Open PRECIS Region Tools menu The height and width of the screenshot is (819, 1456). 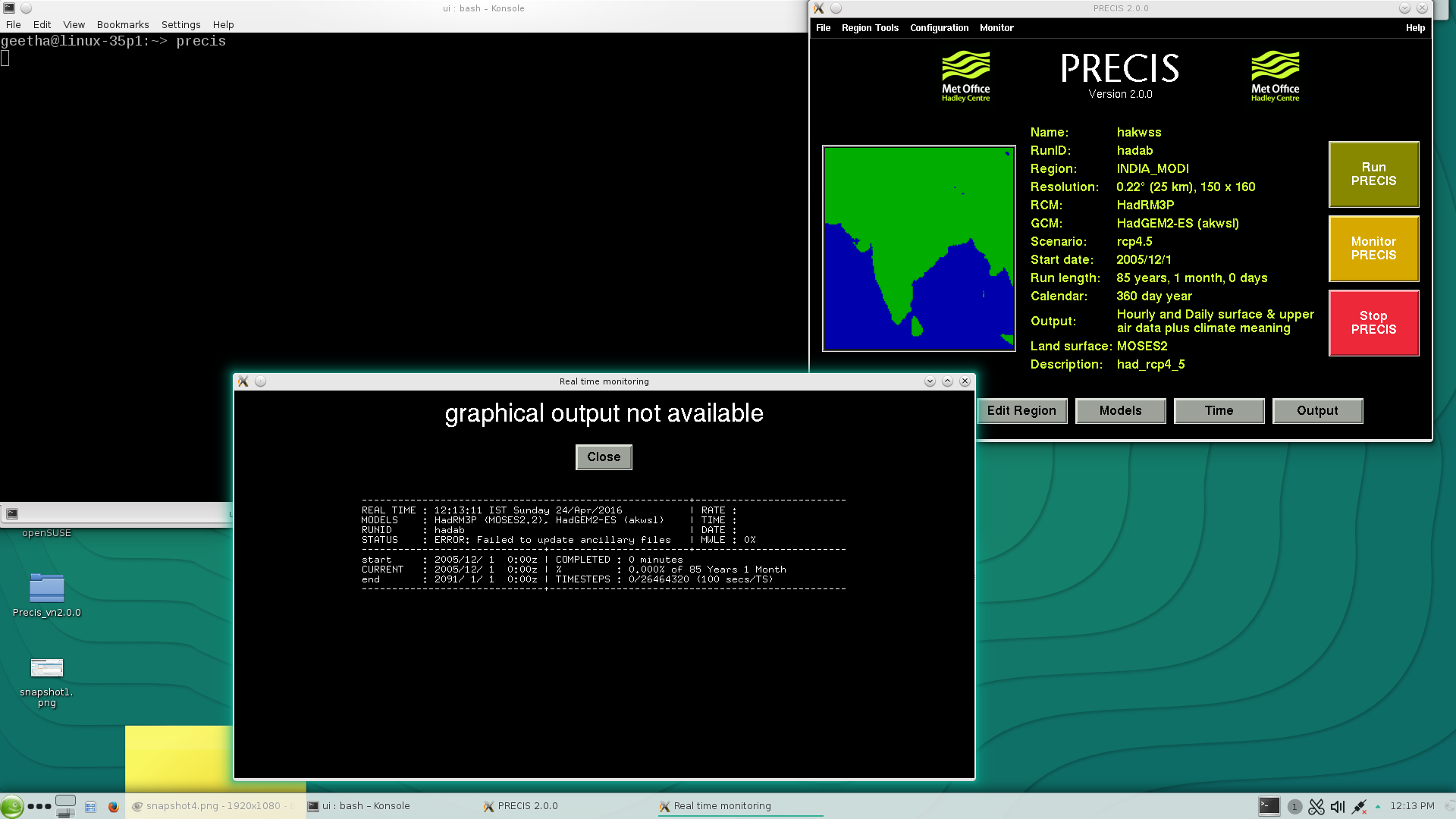pyautogui.click(x=870, y=28)
